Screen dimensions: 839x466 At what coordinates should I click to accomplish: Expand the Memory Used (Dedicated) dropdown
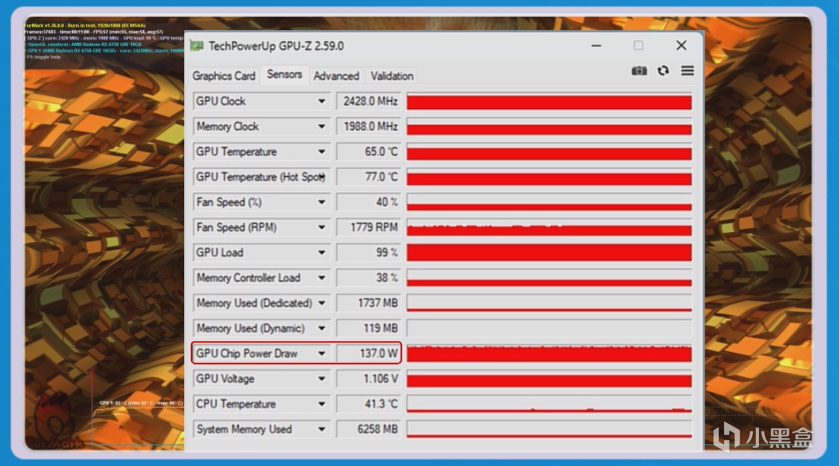(x=322, y=303)
